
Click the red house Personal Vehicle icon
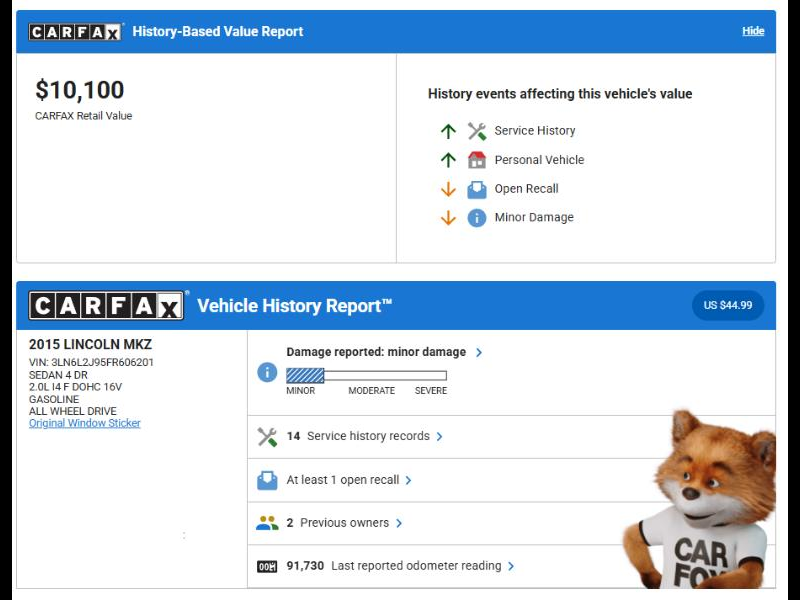tap(477, 160)
